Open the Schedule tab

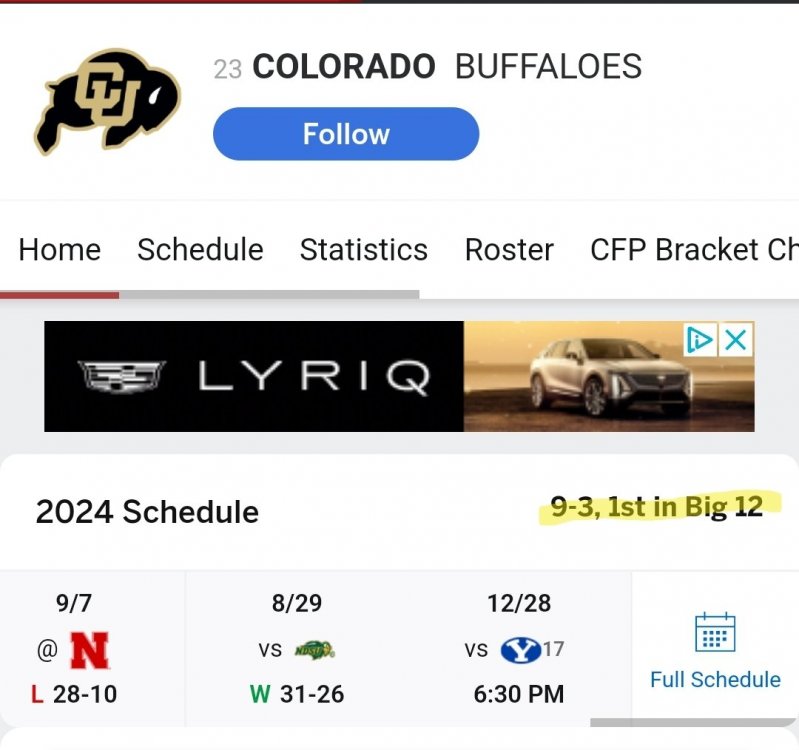coord(200,249)
